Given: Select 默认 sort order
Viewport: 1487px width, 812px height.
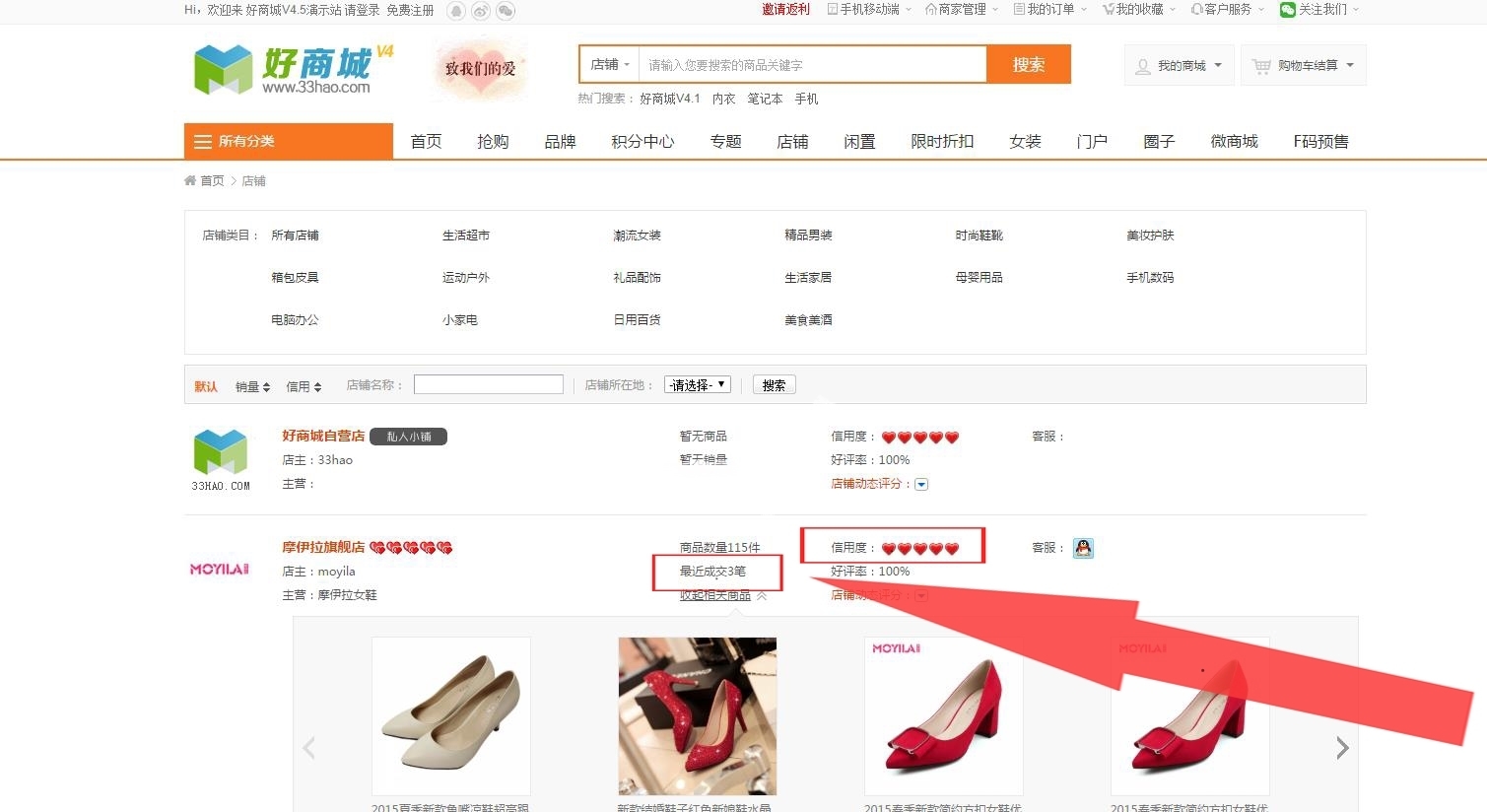Looking at the screenshot, I should [206, 386].
